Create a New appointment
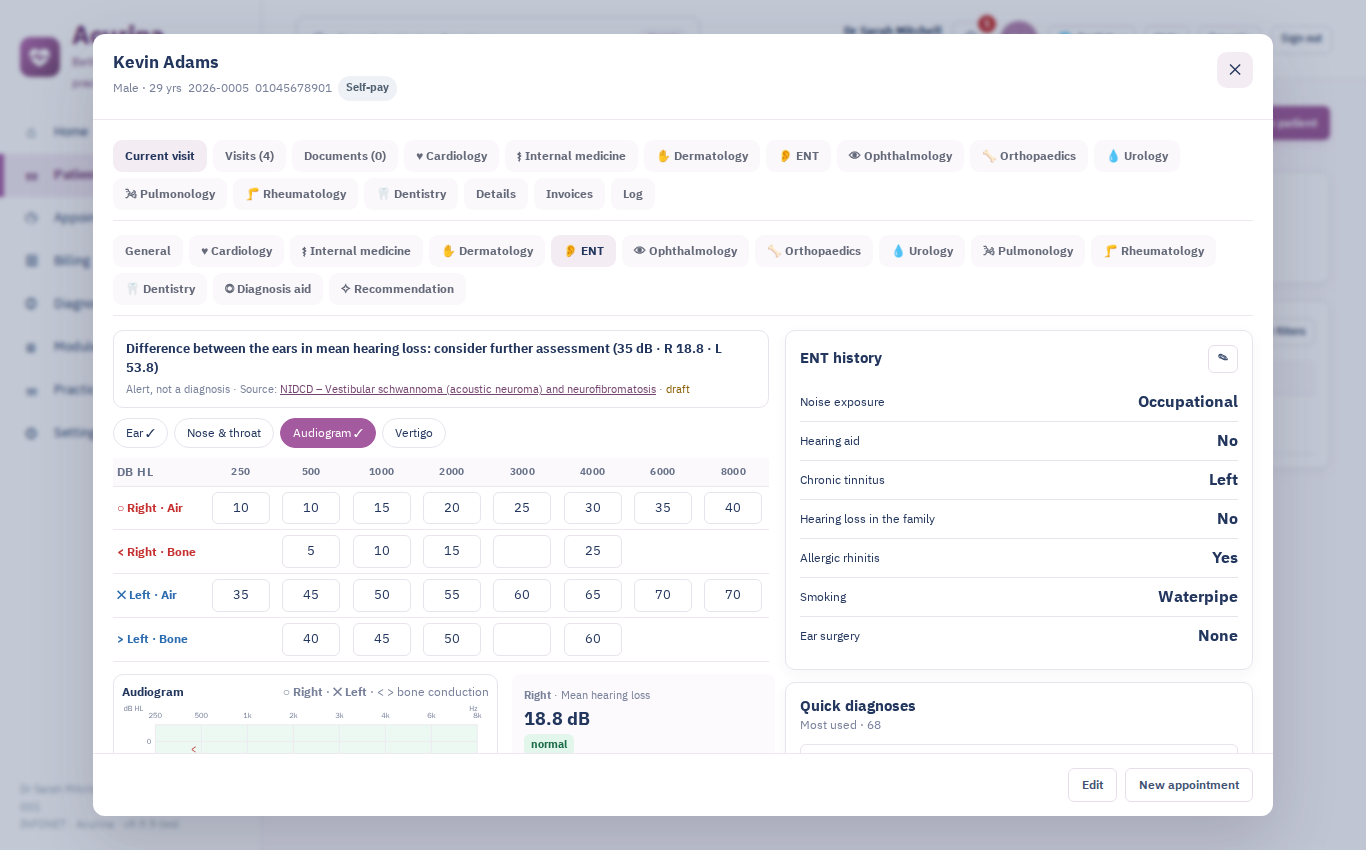The image size is (1366, 850). [x=1189, y=785]
